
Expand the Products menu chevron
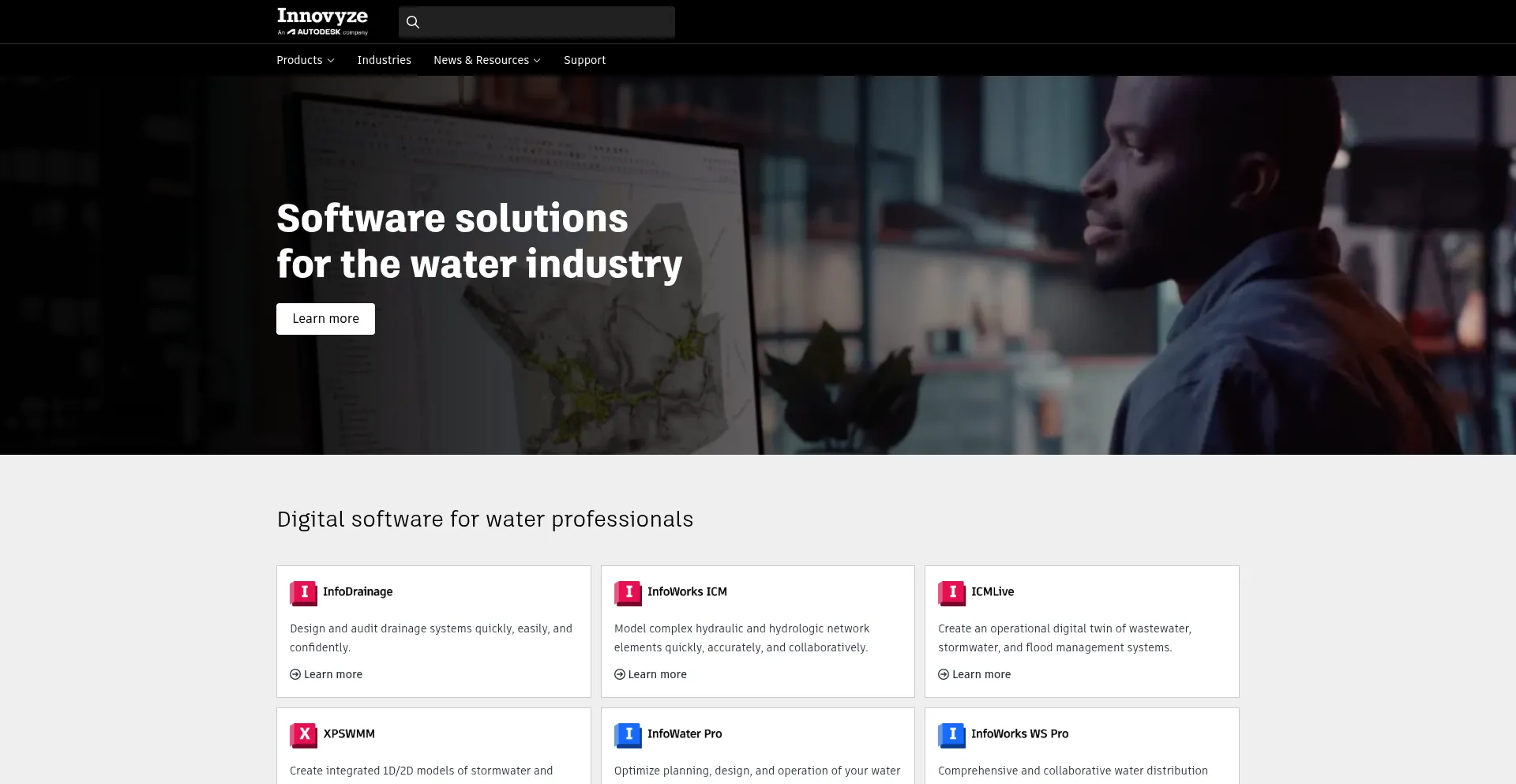coord(331,61)
